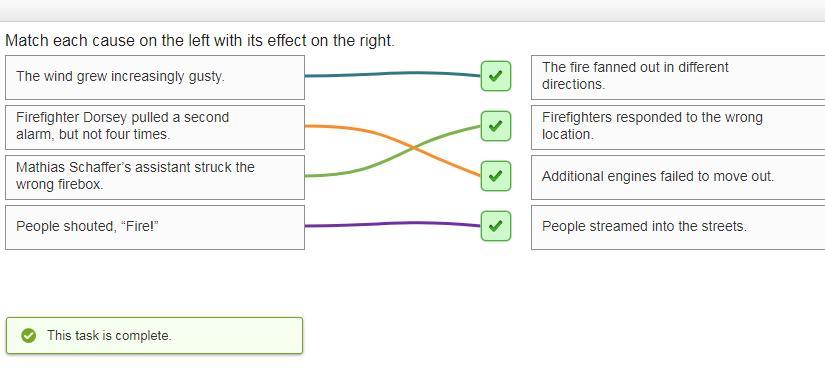Select the 'Firefighter Dorsey pulled a second alarm' box
This screenshot has height=385, width=825.
155,127
